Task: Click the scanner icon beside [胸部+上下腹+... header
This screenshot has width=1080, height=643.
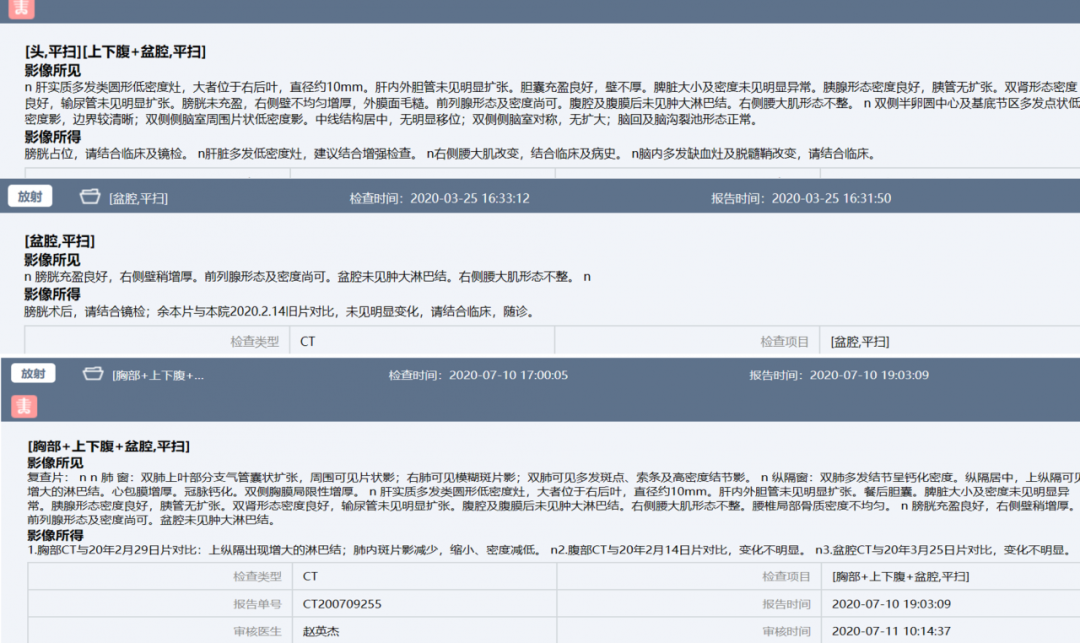Action: (93, 374)
